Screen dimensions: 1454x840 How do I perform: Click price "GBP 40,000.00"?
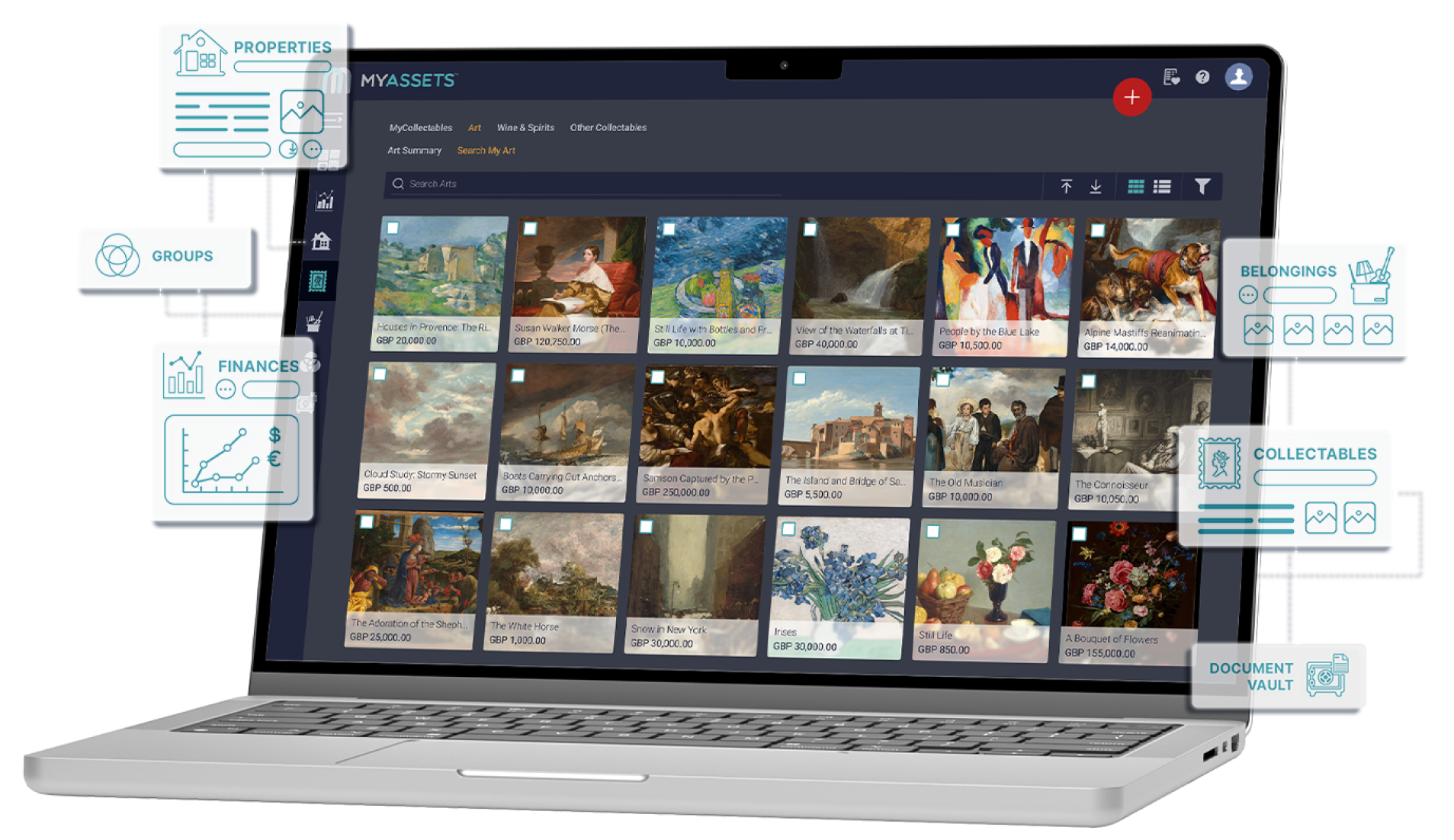tap(826, 344)
